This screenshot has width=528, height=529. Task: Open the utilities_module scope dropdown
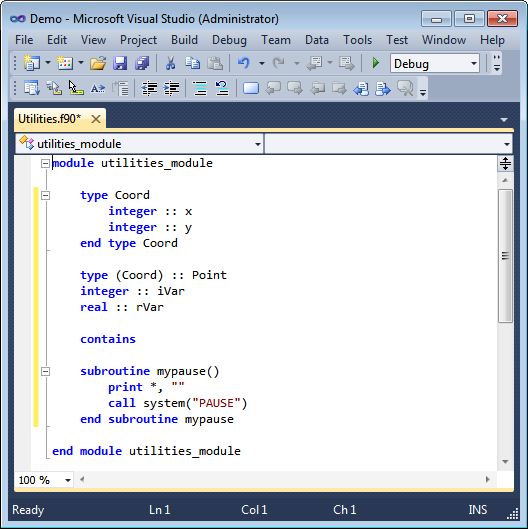pos(139,144)
